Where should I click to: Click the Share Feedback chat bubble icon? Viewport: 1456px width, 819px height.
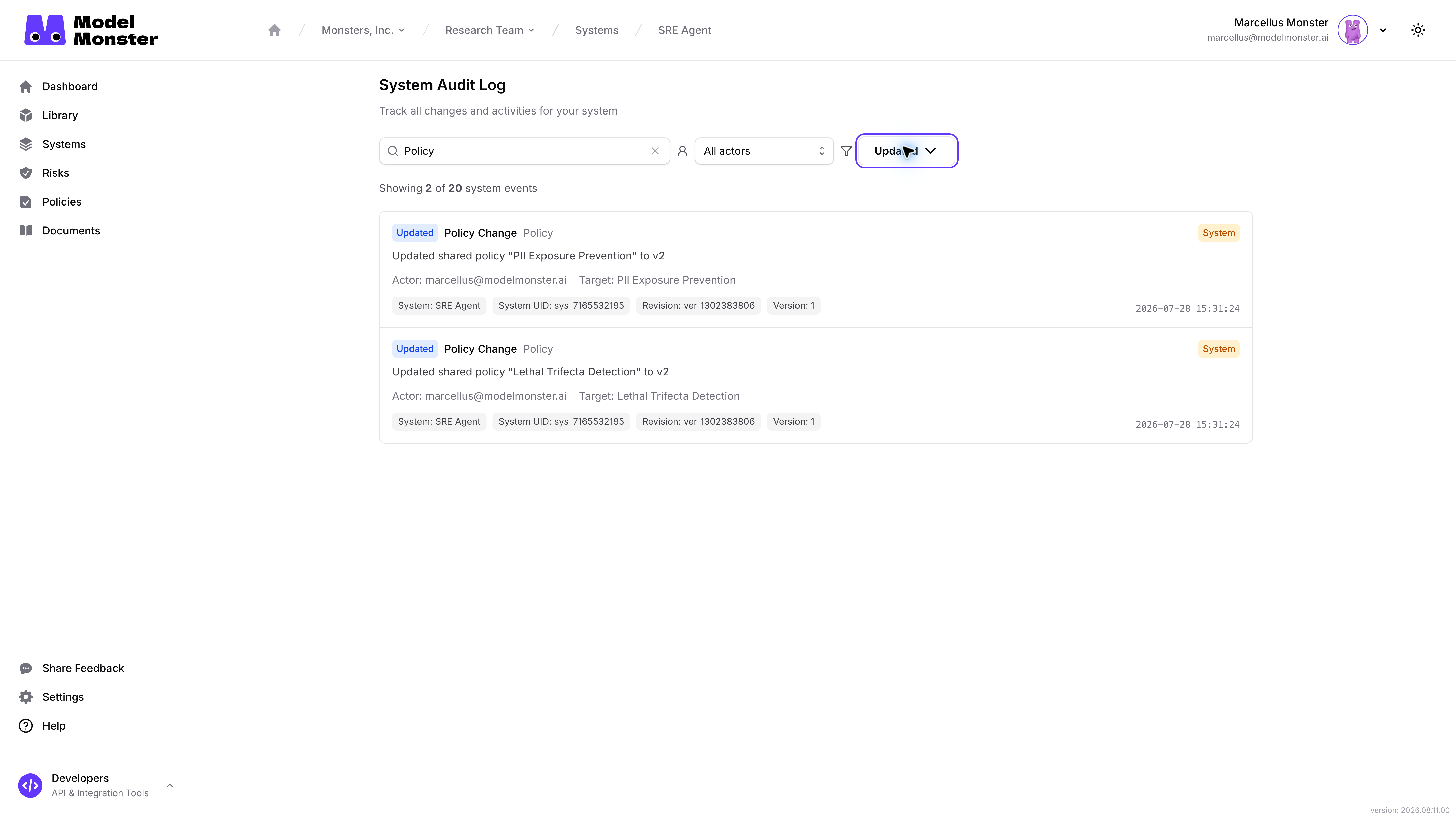click(x=26, y=668)
